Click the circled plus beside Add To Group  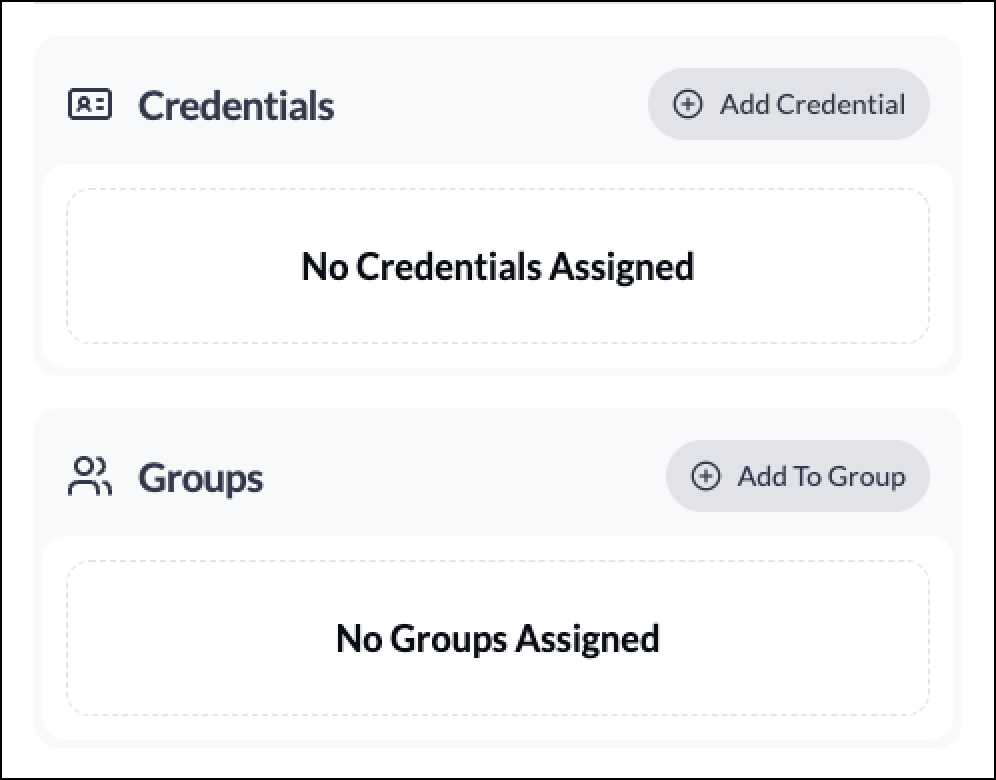point(705,476)
